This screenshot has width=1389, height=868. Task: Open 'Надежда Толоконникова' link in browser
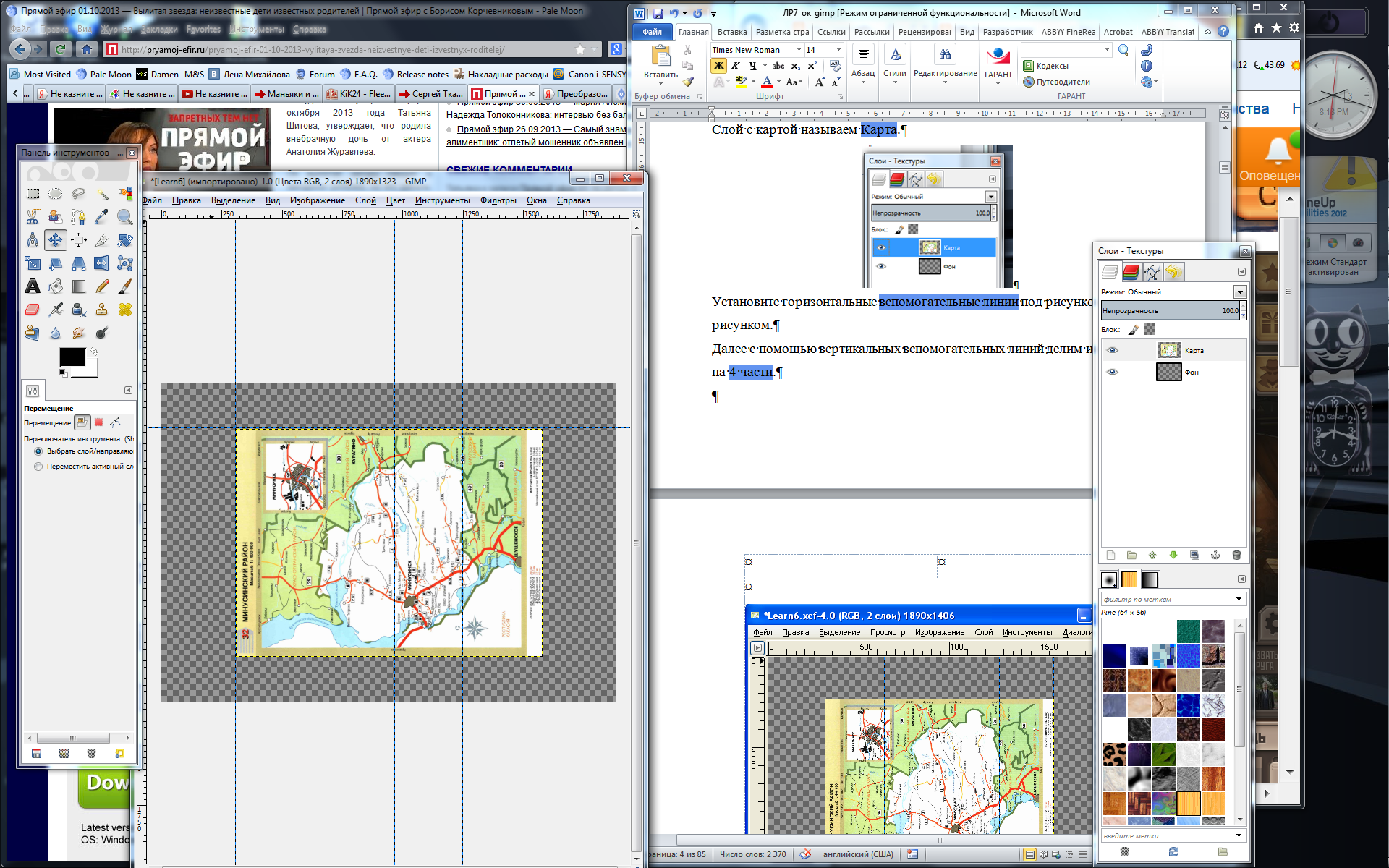536,114
